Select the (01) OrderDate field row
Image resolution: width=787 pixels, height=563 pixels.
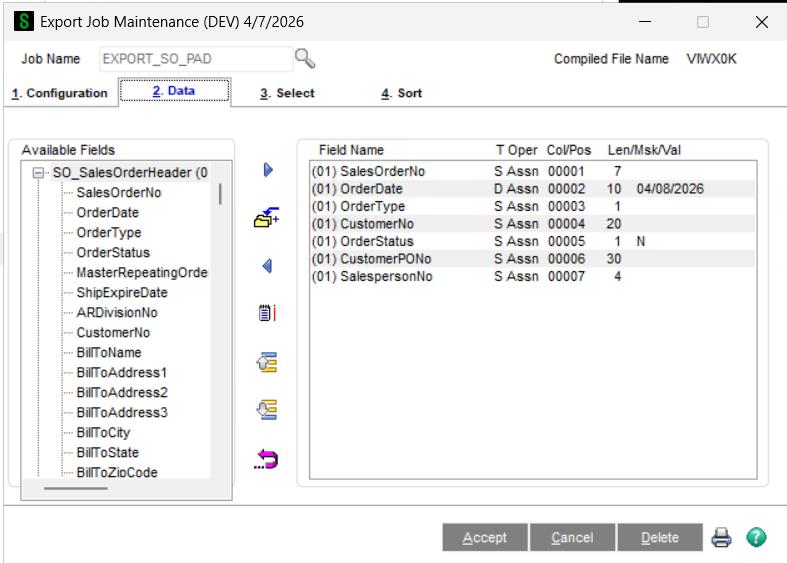pyautogui.click(x=533, y=189)
